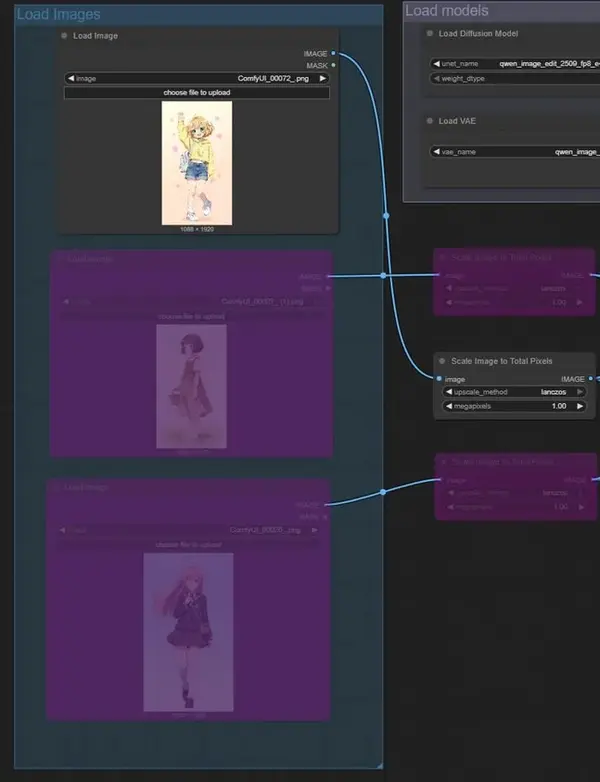This screenshot has height=782, width=600.
Task: Click the MASK output port of the ComfyUI_00072 Load Image node
Action: [333, 65]
